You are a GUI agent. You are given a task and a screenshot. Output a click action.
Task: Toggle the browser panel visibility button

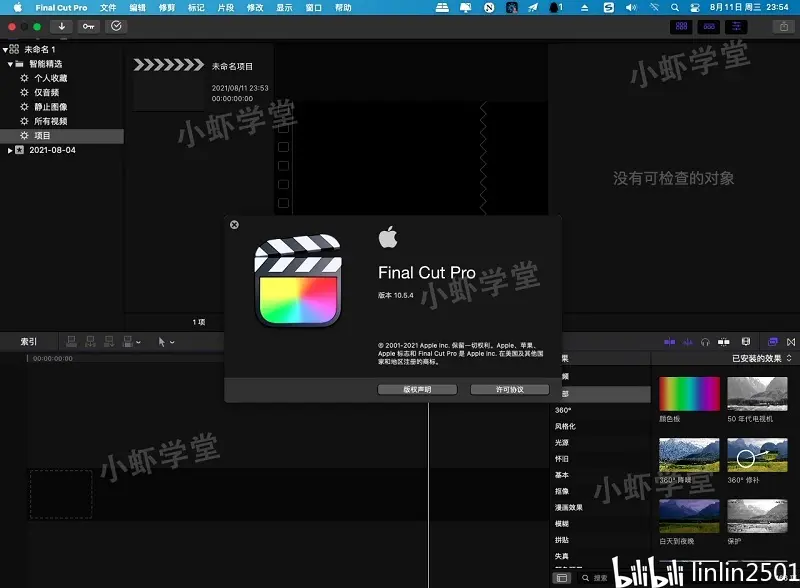(x=681, y=27)
